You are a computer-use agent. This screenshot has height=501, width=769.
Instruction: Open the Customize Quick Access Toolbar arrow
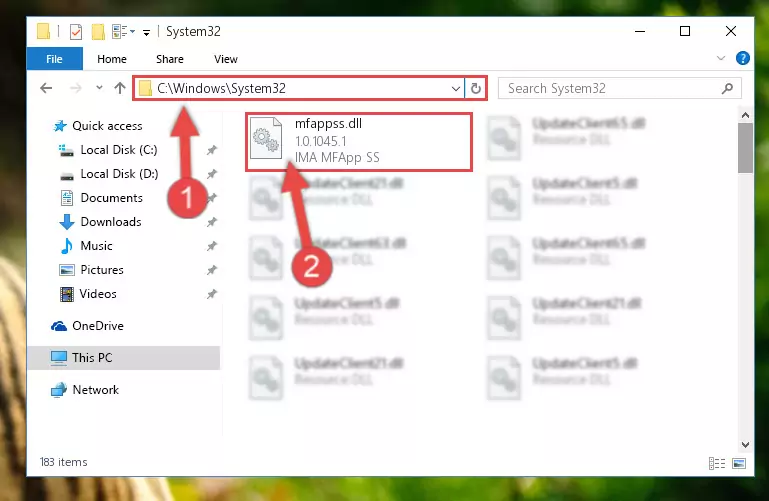146,33
